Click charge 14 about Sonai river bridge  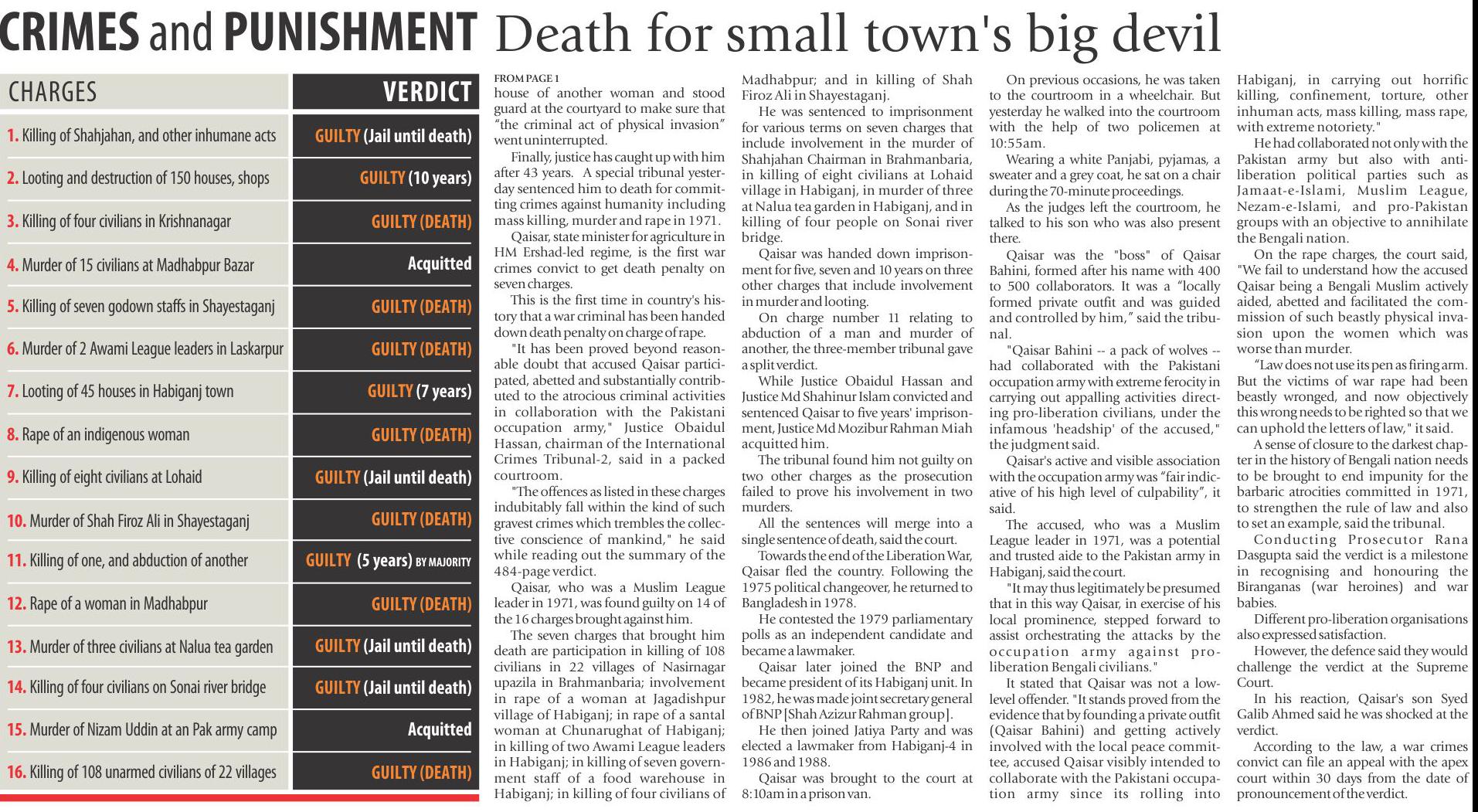tap(137, 688)
